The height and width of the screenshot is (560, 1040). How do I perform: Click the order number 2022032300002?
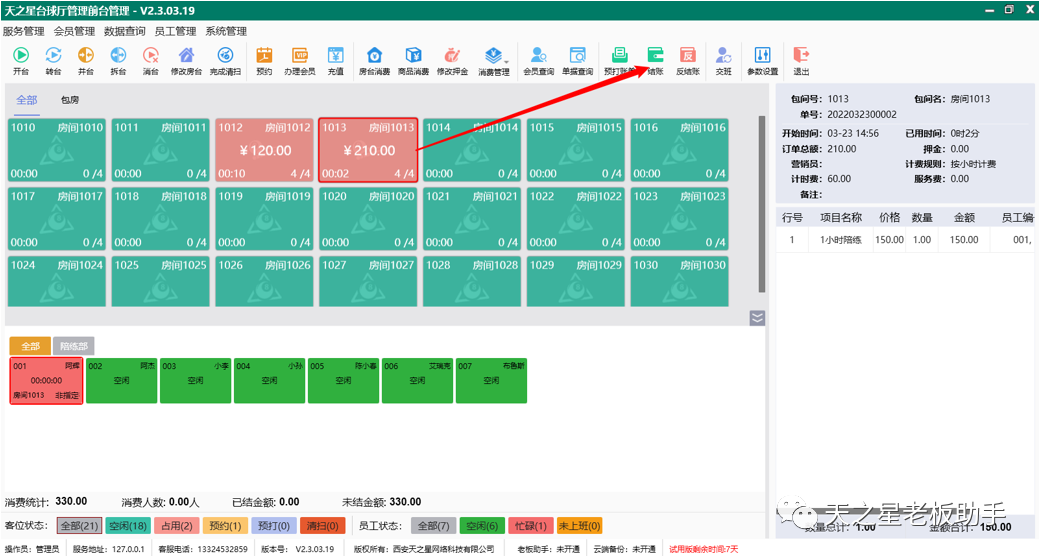click(x=862, y=114)
